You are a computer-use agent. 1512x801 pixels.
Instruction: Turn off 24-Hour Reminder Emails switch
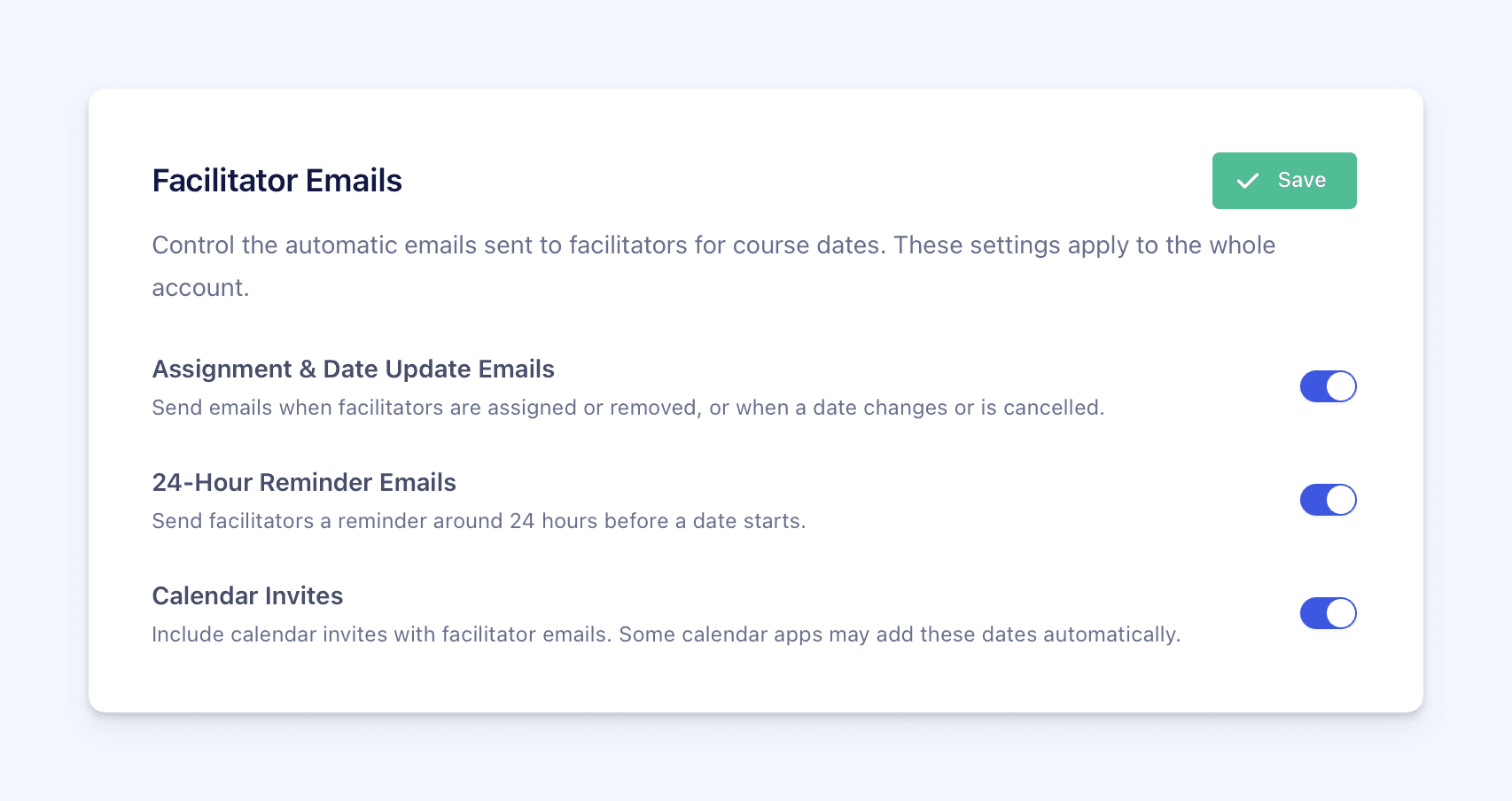1329,500
